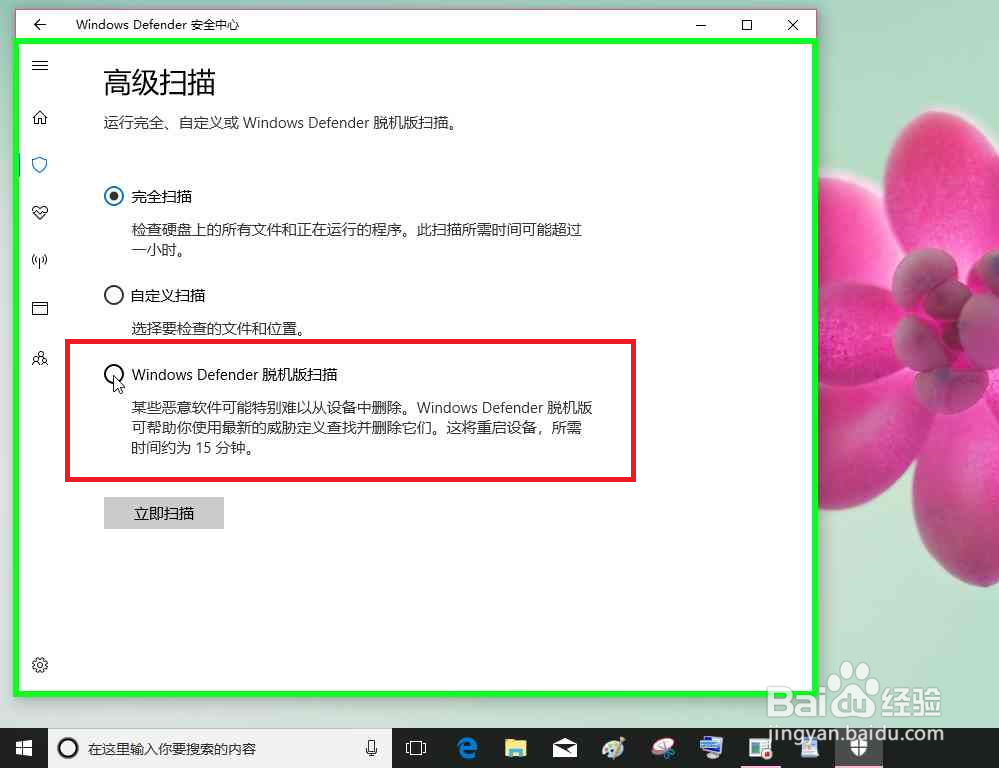The width and height of the screenshot is (999, 768).
Task: Select the 自定义扫描 radio button
Action: coord(114,295)
